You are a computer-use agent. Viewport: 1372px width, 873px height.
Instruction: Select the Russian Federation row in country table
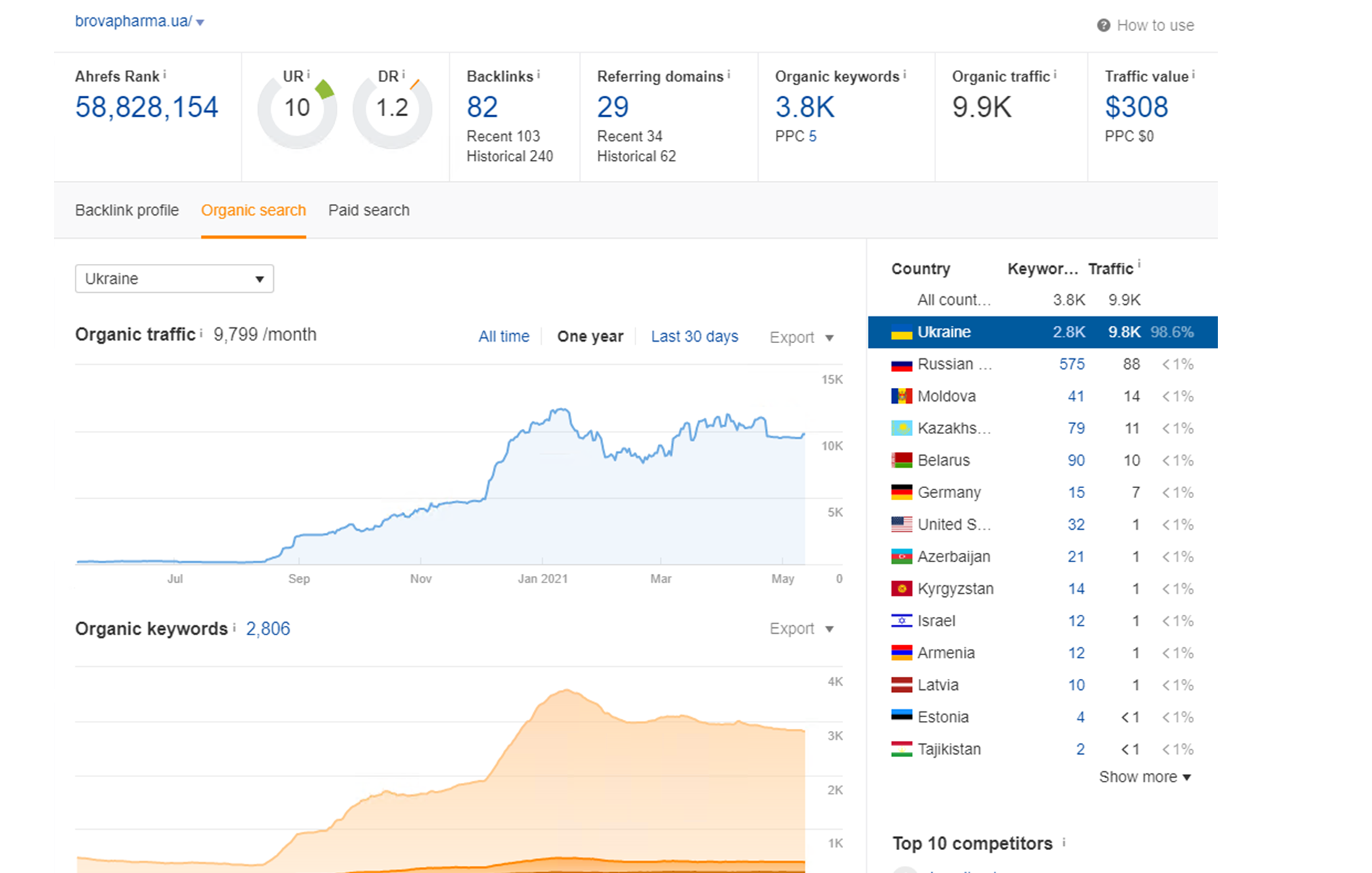point(1043,364)
